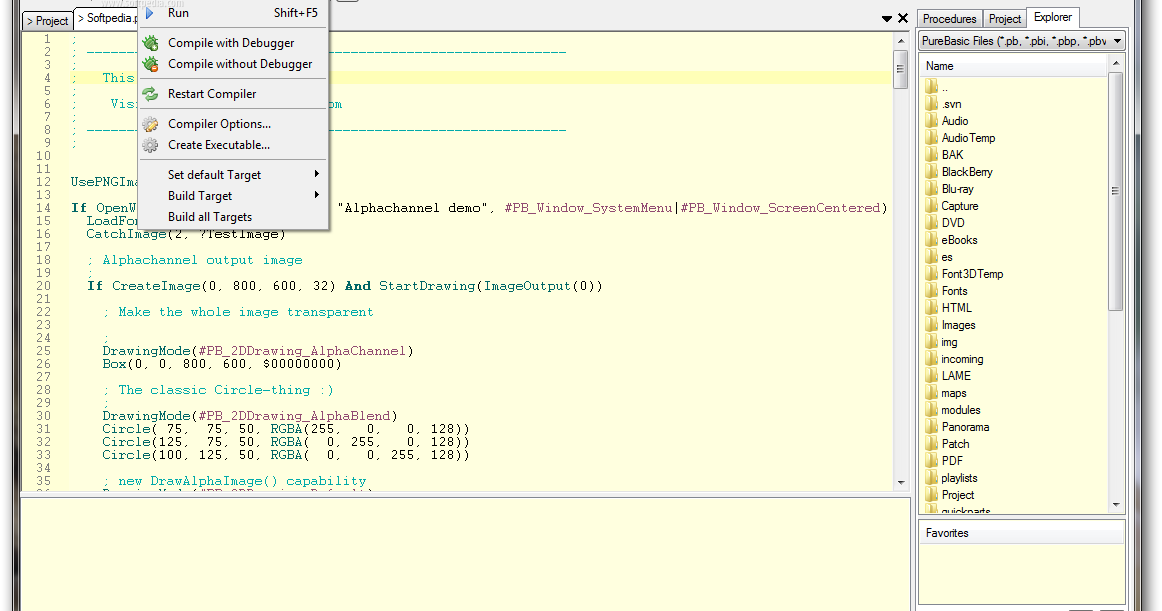This screenshot has height=611, width=1162.
Task: Switch to the Procedures tab
Action: click(x=949, y=19)
